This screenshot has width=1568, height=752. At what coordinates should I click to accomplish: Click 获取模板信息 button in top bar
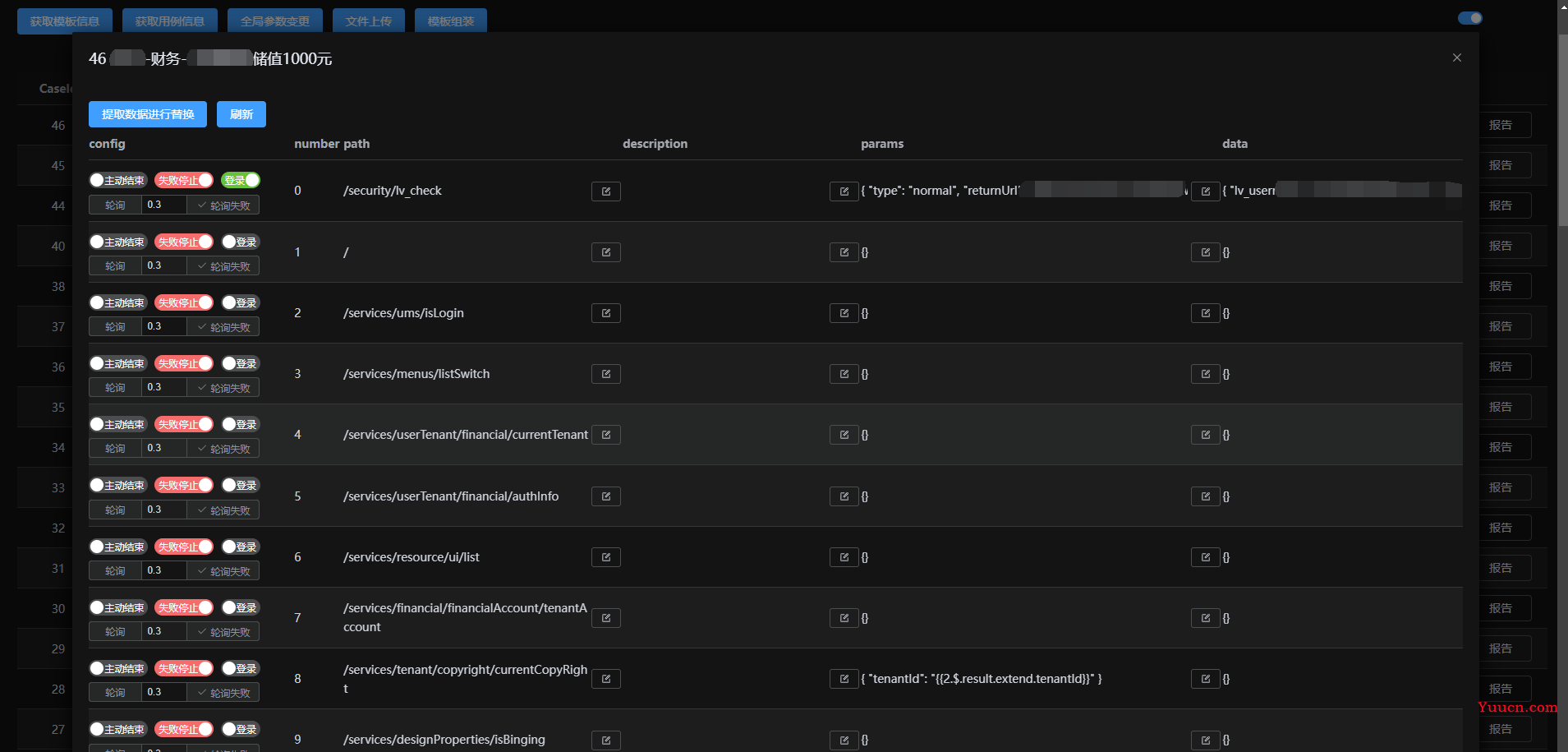[65, 21]
